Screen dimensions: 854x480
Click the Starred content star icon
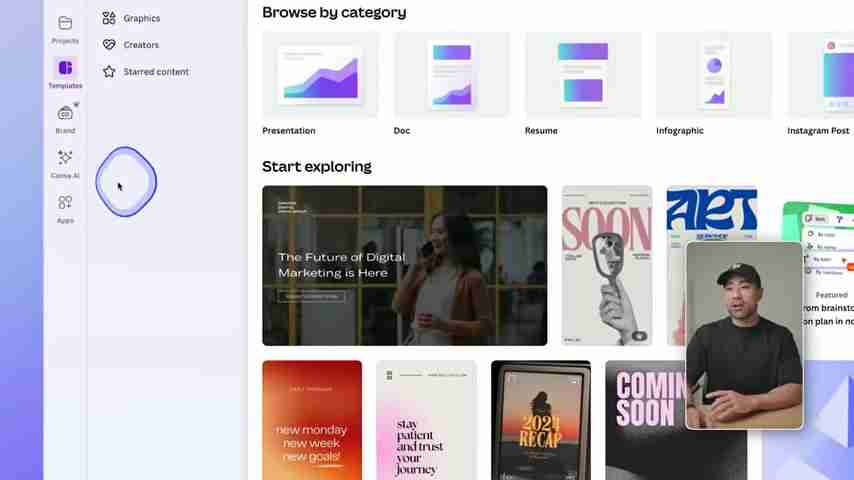tap(109, 71)
